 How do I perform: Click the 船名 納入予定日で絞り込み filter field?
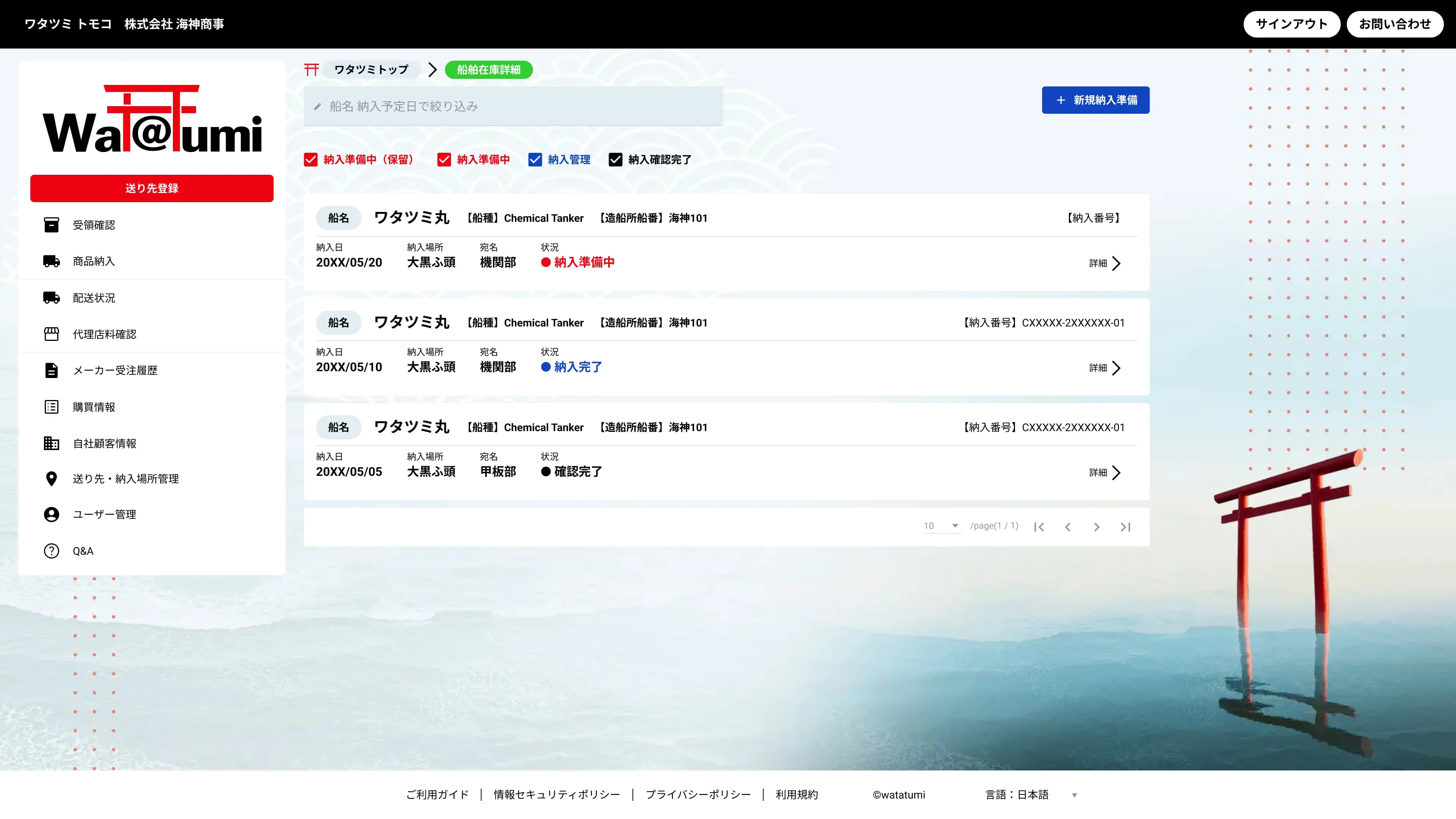[x=513, y=106]
